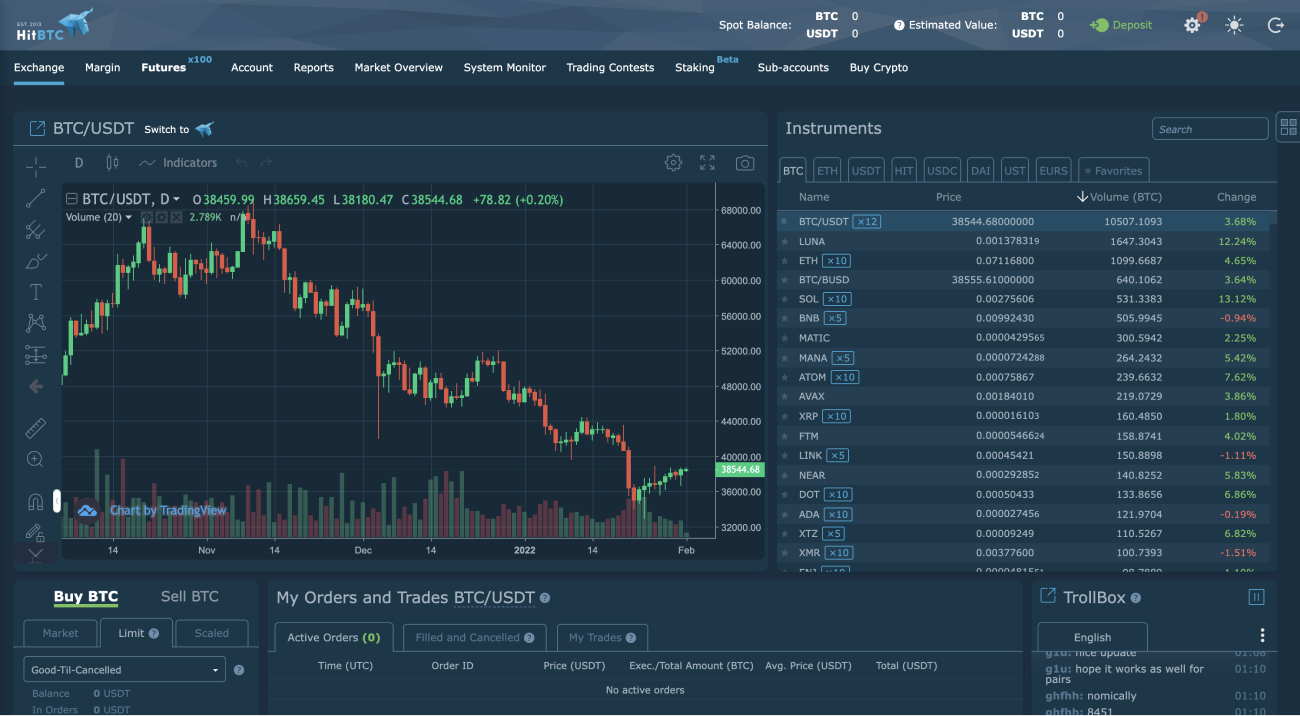This screenshot has width=1300, height=716.
Task: Select the zoom-in magnifier tool
Action: (36, 459)
